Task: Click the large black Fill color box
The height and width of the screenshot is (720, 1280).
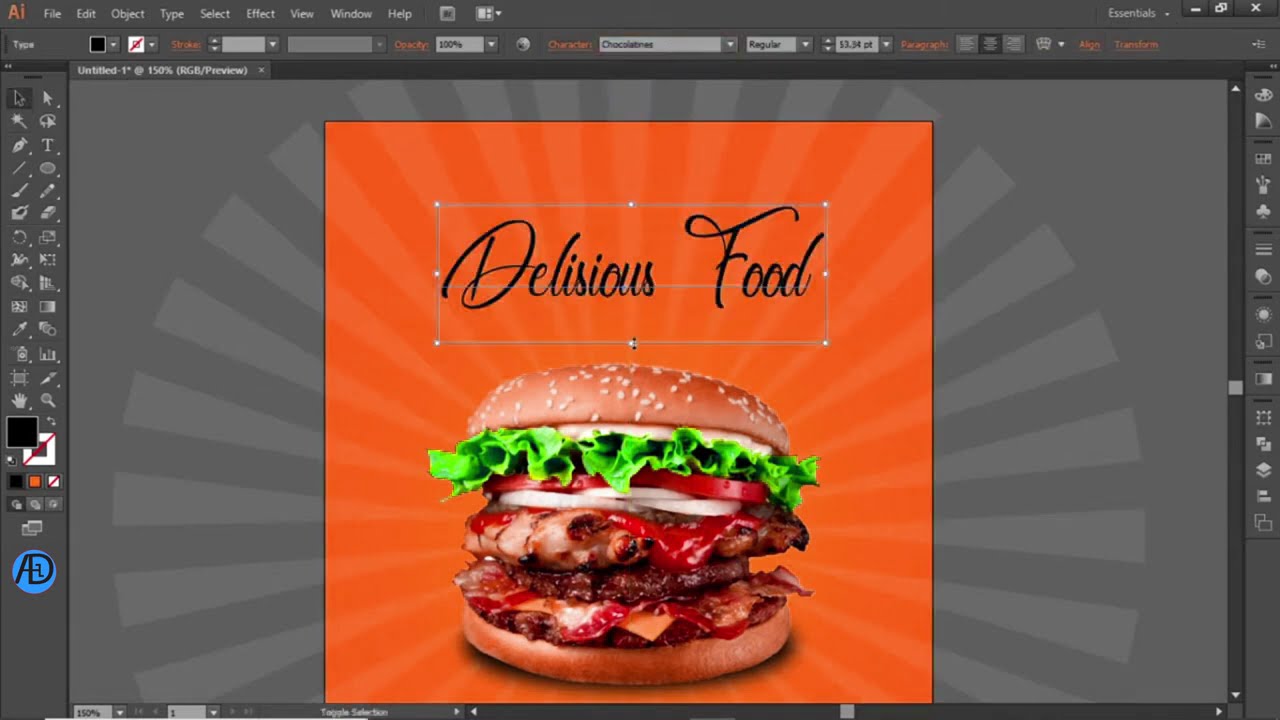Action: tap(22, 433)
